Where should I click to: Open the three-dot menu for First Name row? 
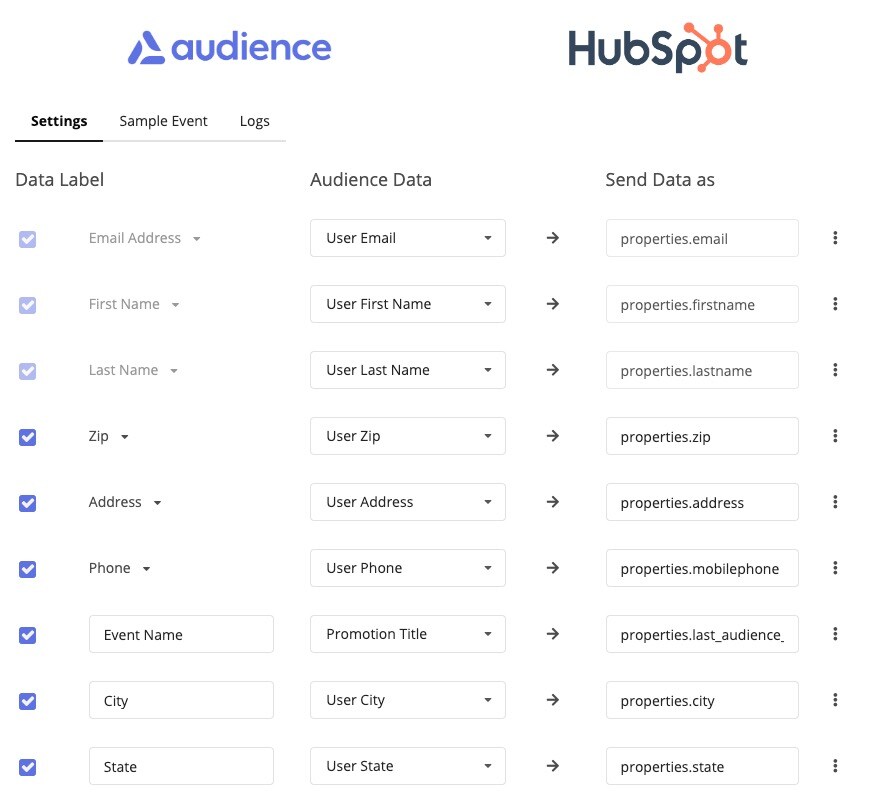(x=835, y=304)
